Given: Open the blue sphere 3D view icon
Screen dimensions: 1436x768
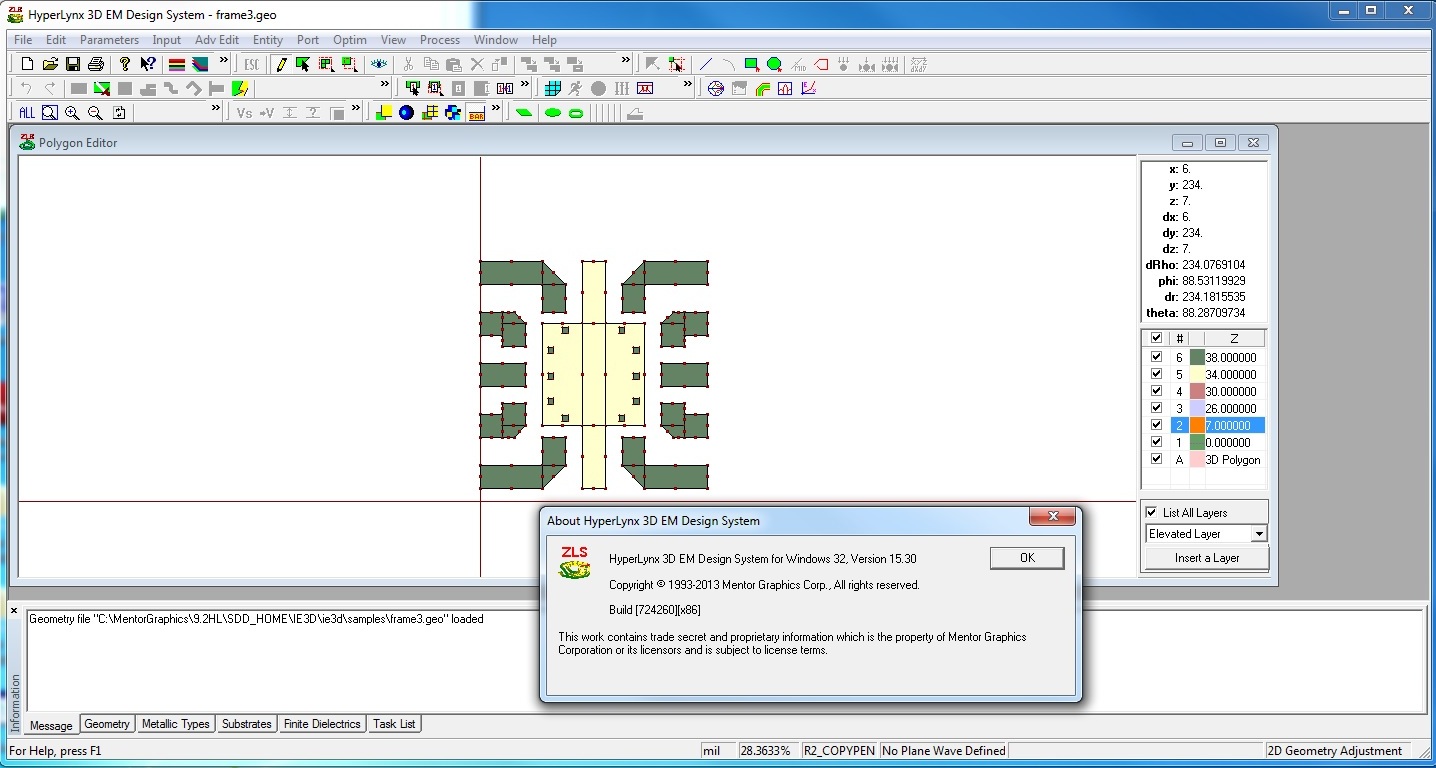Looking at the screenshot, I should (406, 113).
